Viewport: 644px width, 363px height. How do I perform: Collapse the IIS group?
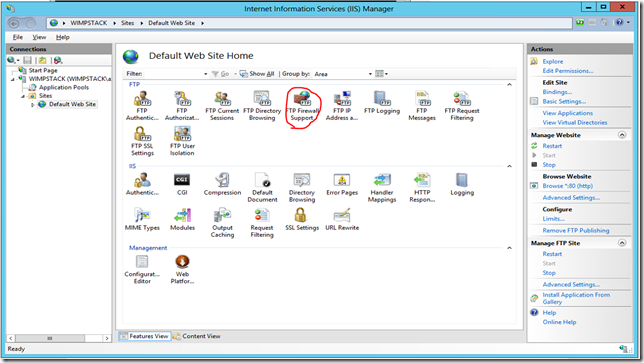pos(509,166)
